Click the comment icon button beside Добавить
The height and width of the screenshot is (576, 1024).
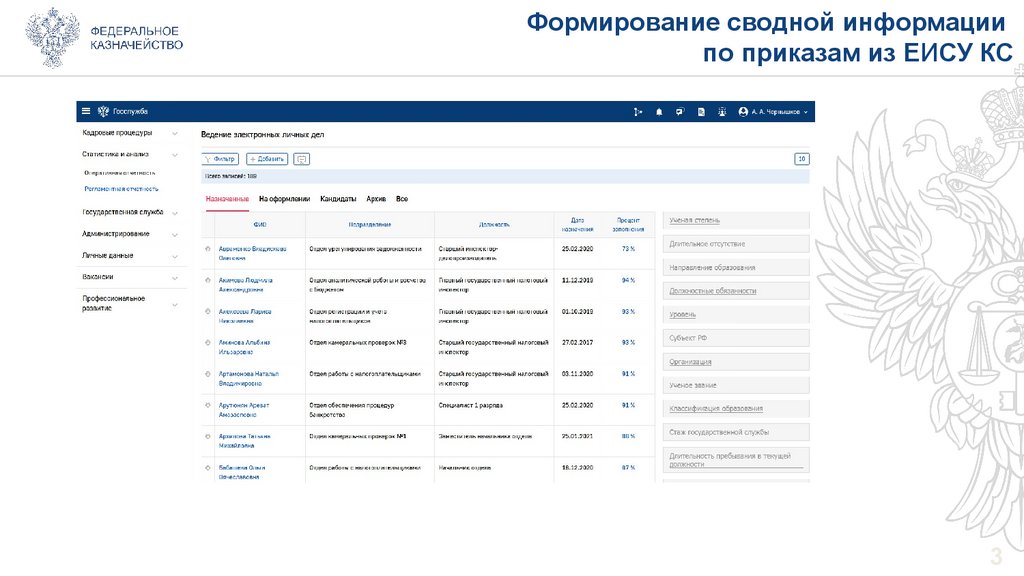(302, 159)
